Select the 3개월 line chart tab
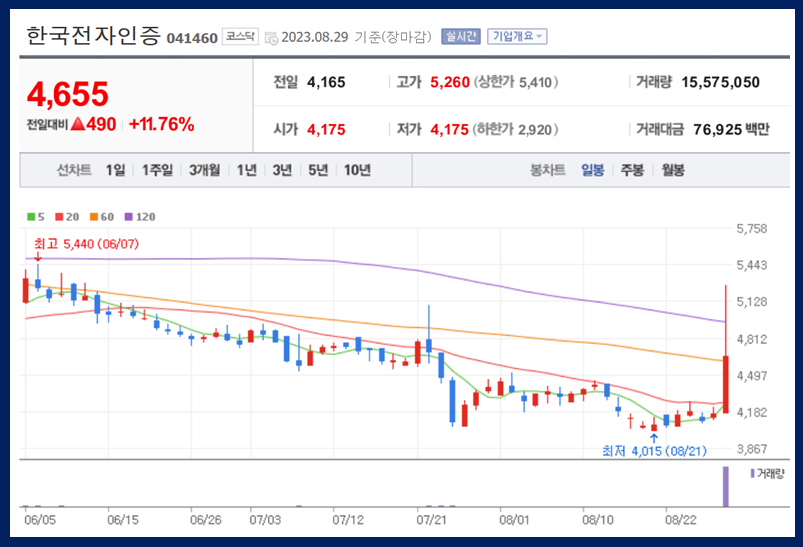The height and width of the screenshot is (547, 803). point(204,170)
